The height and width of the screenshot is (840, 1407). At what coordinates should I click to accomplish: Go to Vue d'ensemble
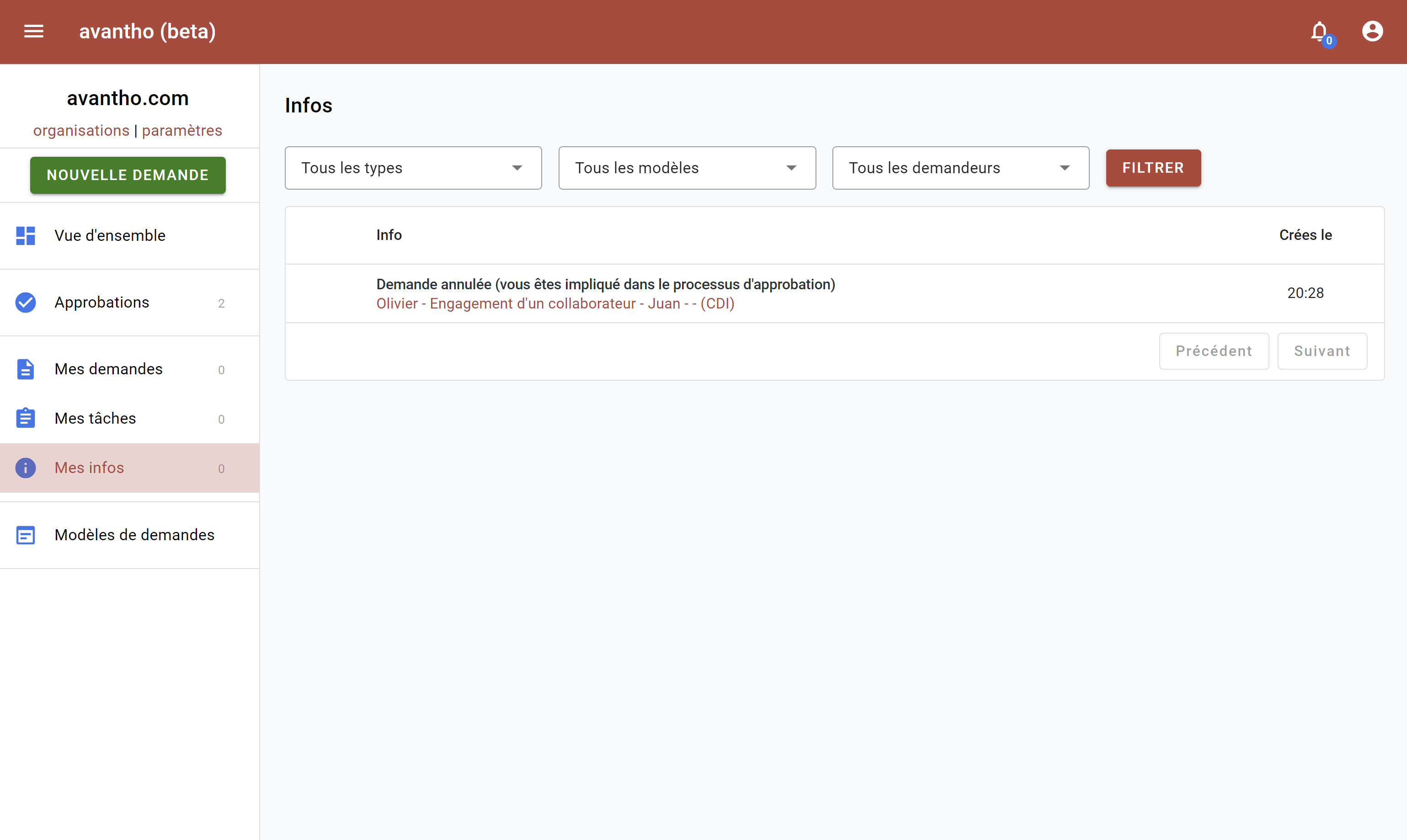(130, 235)
